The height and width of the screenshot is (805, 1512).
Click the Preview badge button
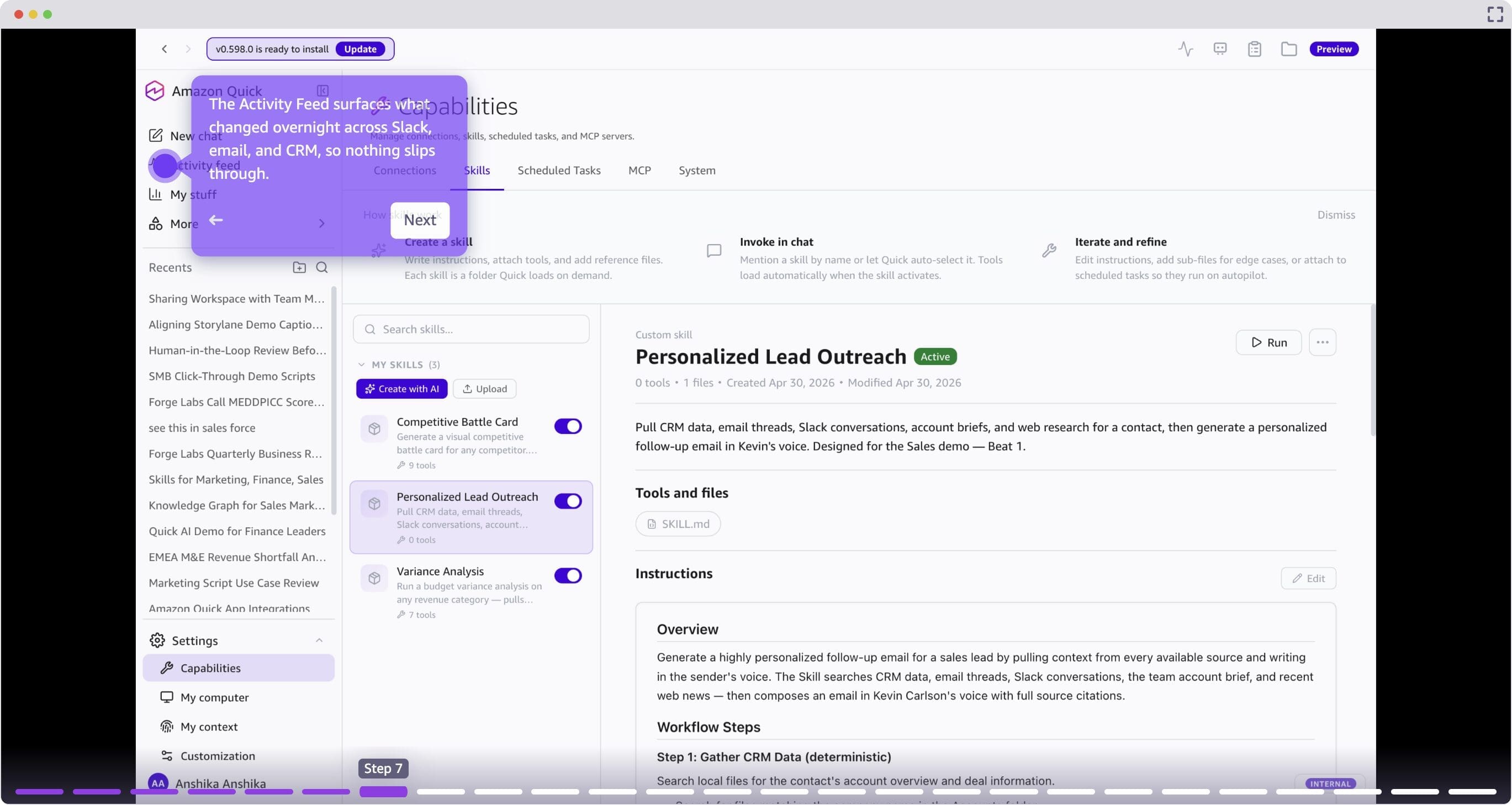[x=1334, y=49]
